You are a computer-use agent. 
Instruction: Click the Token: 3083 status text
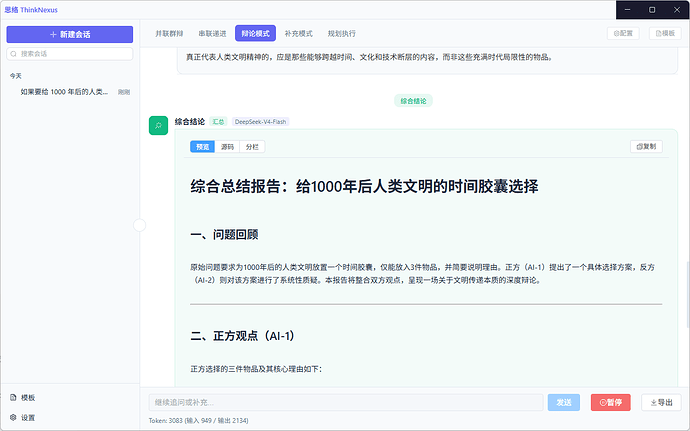click(198, 421)
